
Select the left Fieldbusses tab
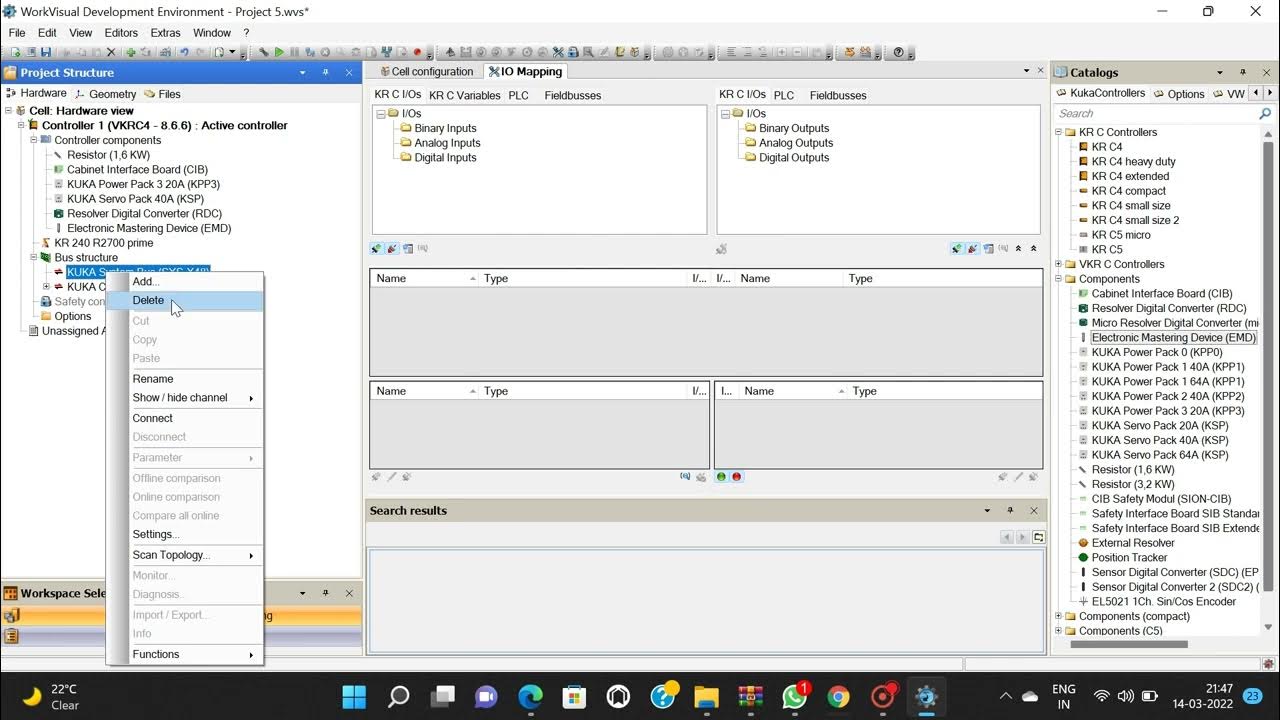[573, 96]
